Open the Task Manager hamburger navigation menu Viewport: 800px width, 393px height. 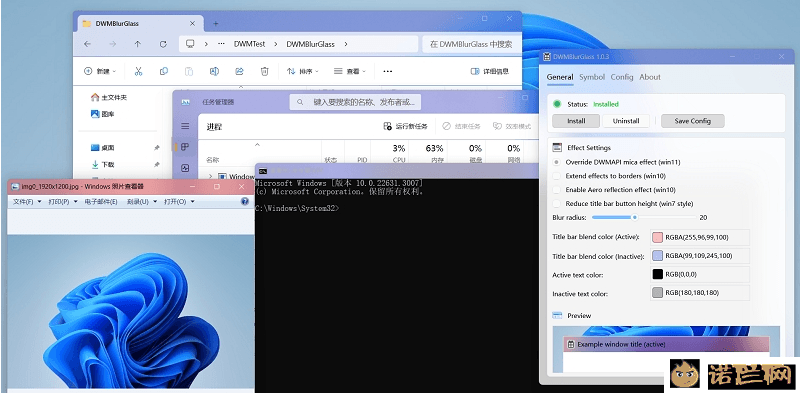click(185, 126)
